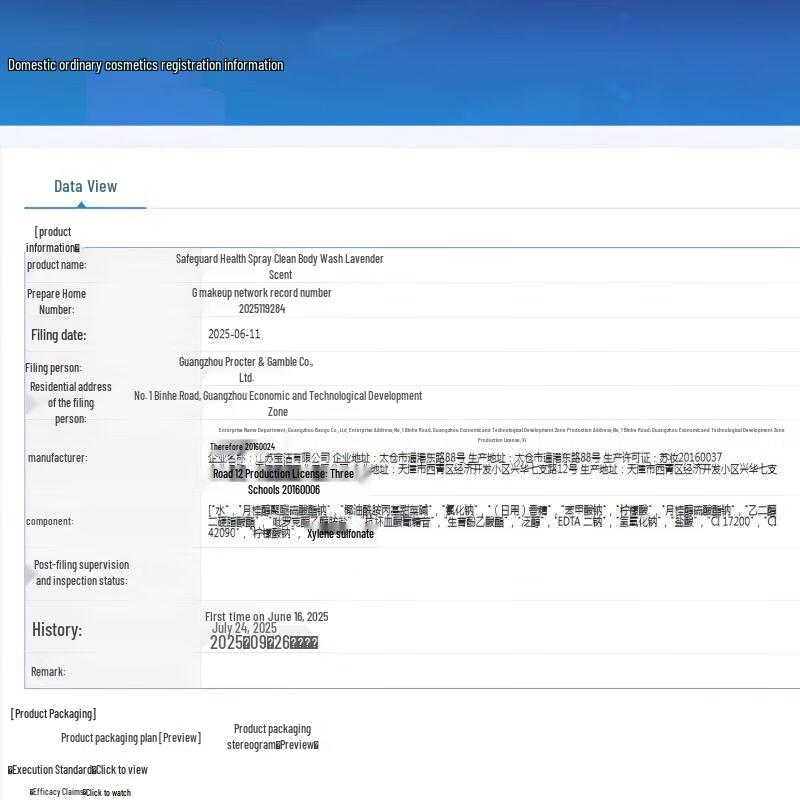Viewport: 800px width, 800px height.
Task: Click the Product Packaging section header
Action: tap(53, 714)
